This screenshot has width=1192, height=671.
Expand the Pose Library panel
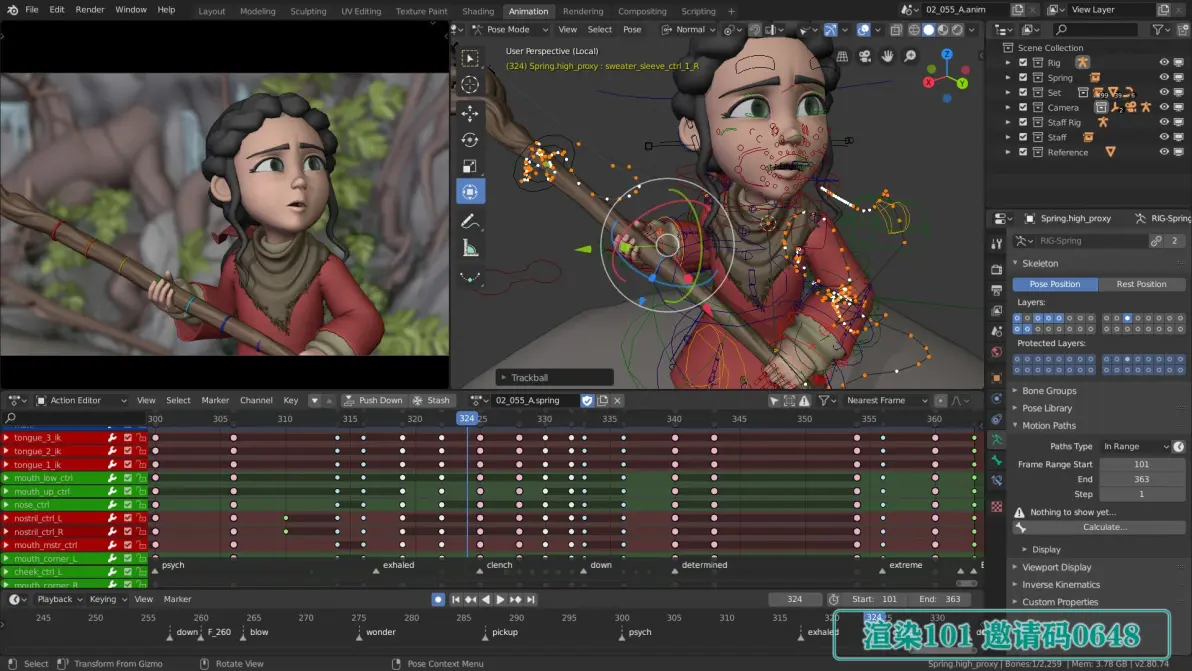pos(1046,408)
